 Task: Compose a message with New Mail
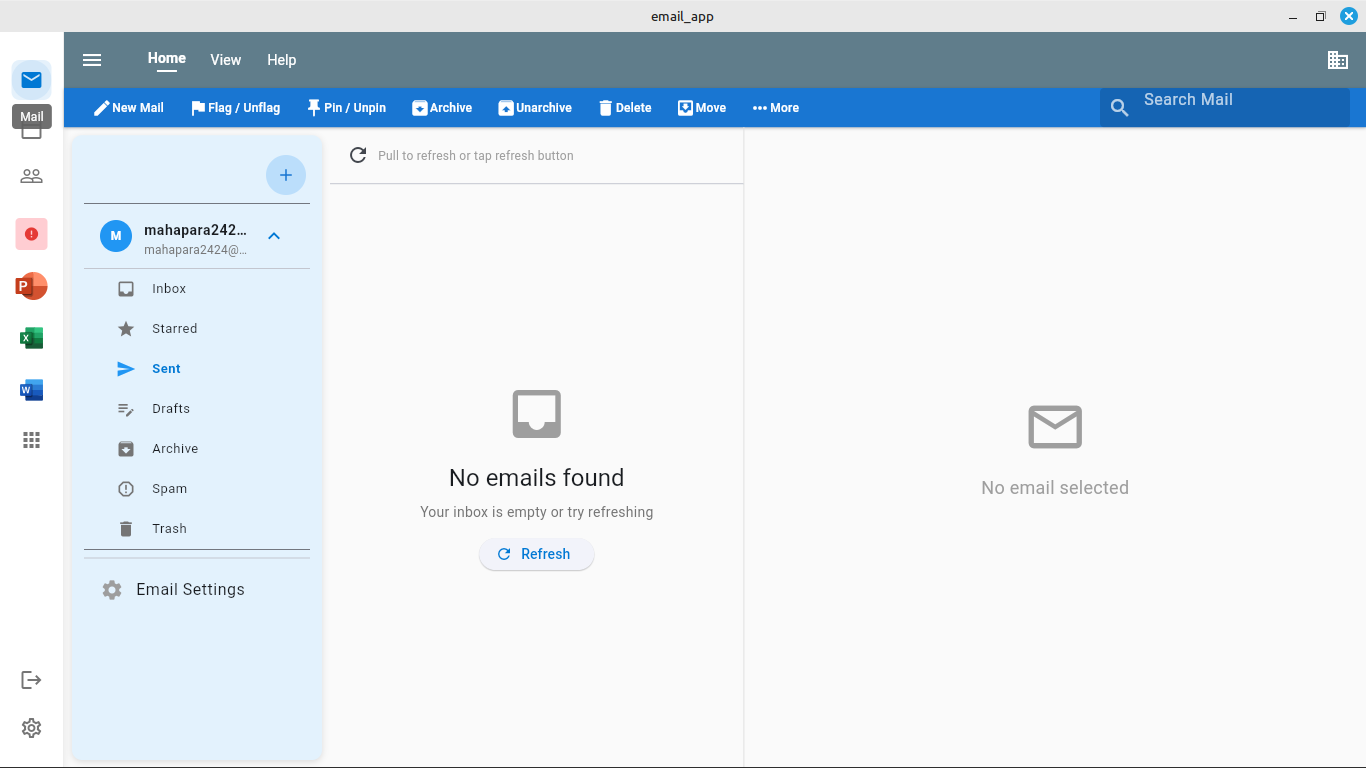(128, 108)
